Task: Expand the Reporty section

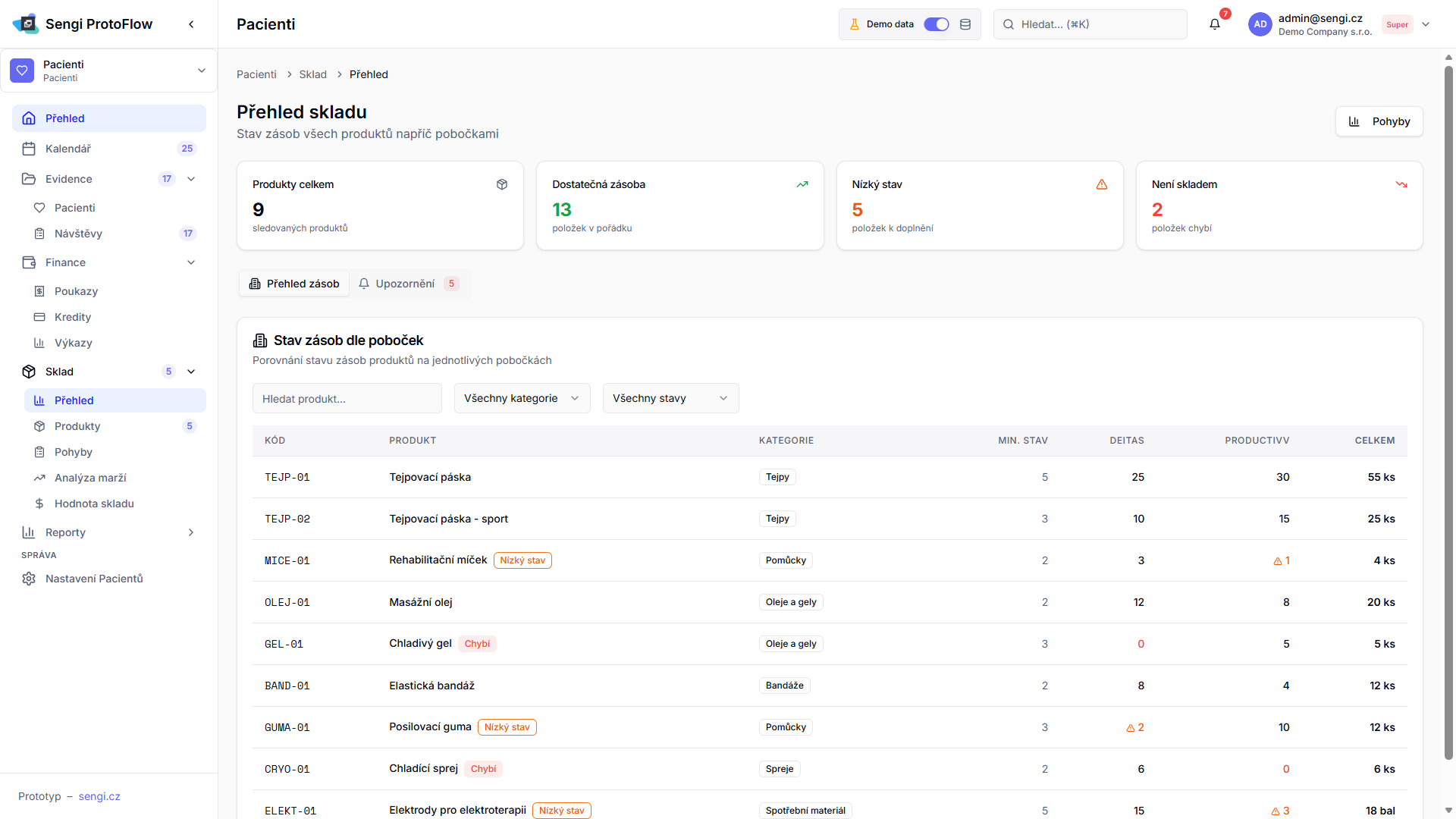Action: point(191,532)
